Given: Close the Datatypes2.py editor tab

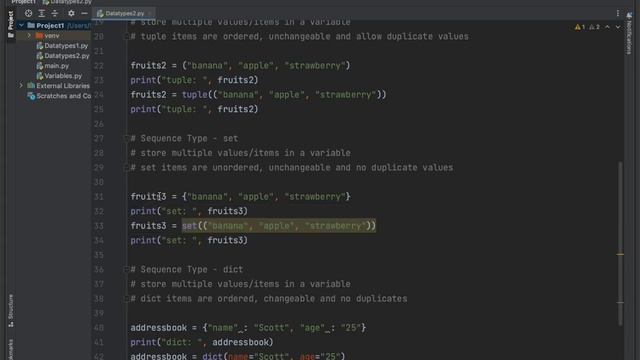Looking at the screenshot, I should (149, 13).
